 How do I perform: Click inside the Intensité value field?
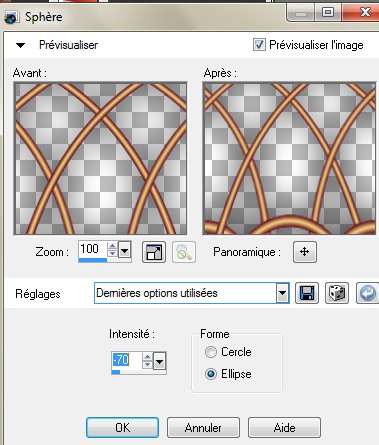(x=126, y=360)
